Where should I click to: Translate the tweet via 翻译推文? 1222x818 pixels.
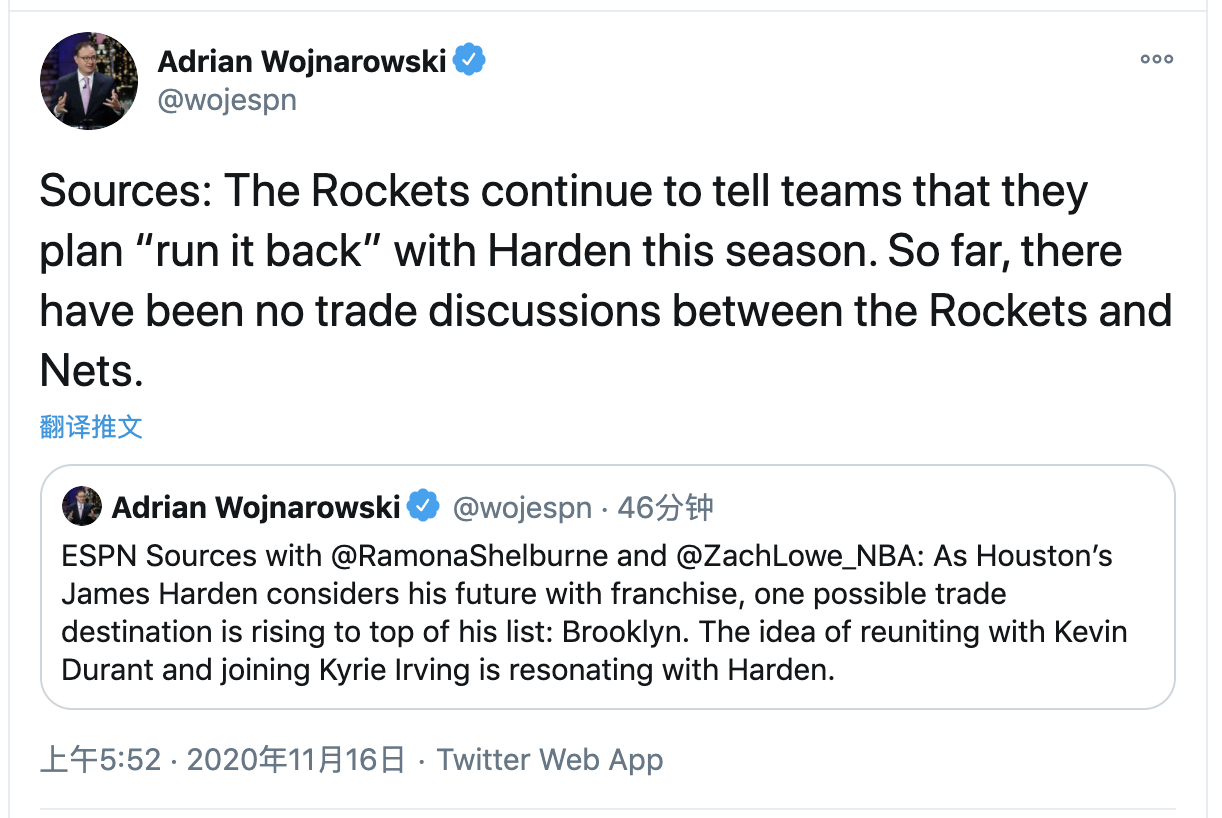(91, 427)
